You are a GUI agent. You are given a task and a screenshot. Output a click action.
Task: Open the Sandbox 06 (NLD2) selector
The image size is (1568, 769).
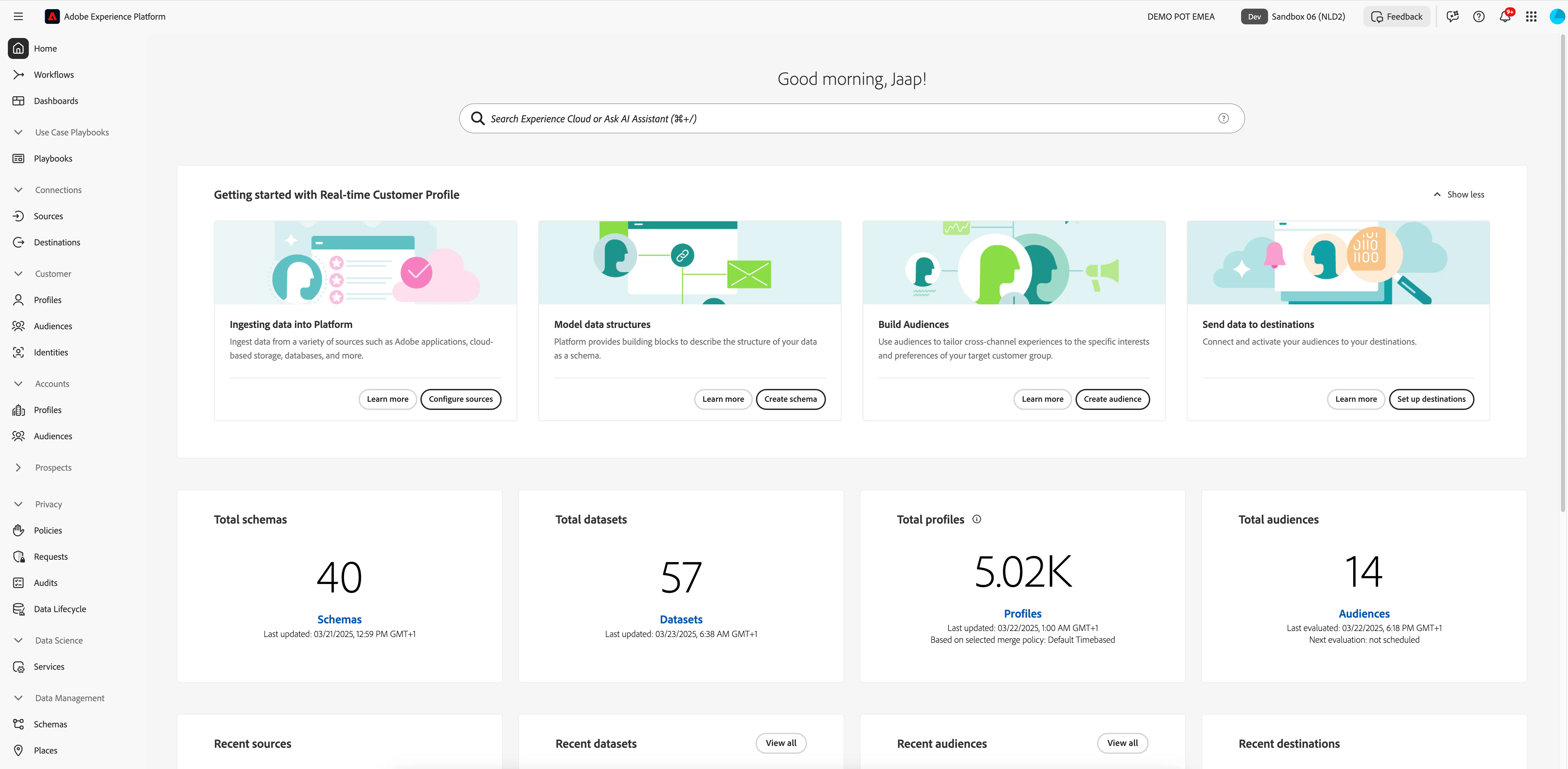pyautogui.click(x=1293, y=17)
